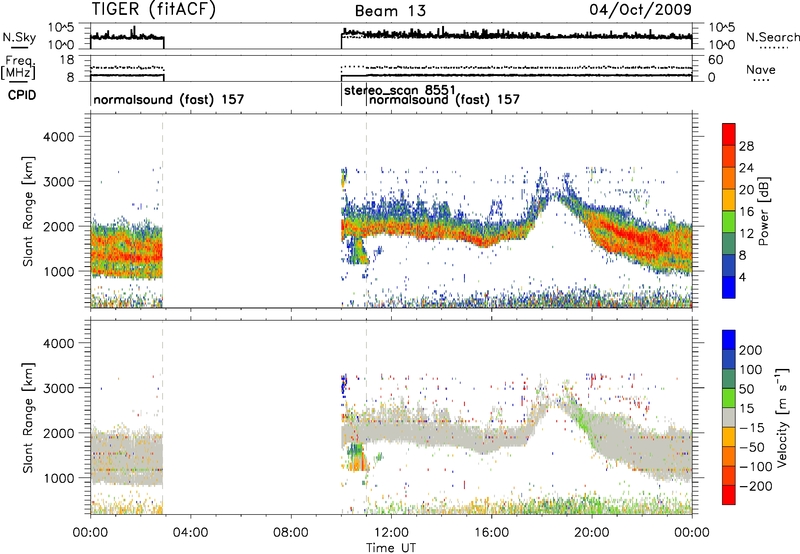Click the 'Beam 13' heading
This screenshot has height=554, width=800.
tap(390, 11)
